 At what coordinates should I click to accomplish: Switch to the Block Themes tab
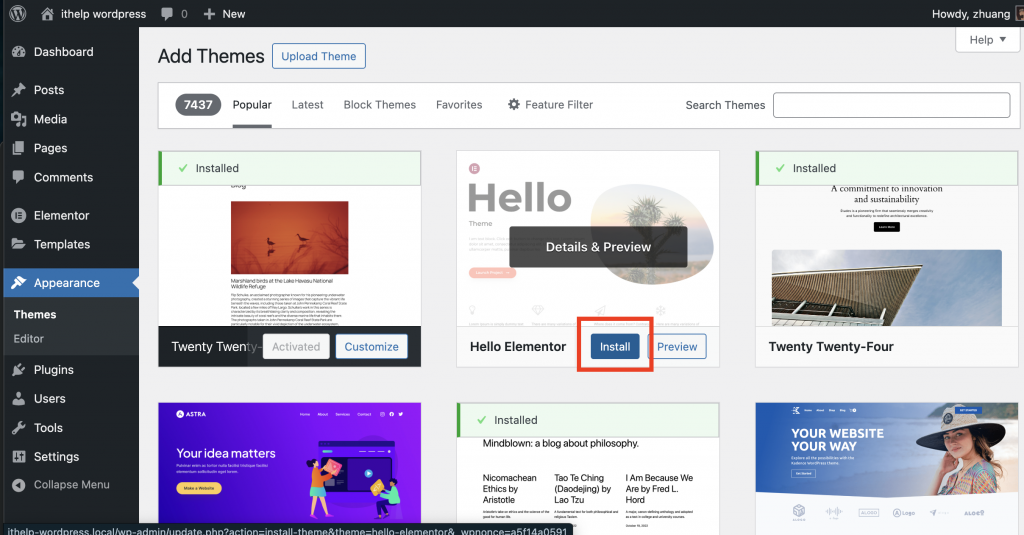coord(379,105)
